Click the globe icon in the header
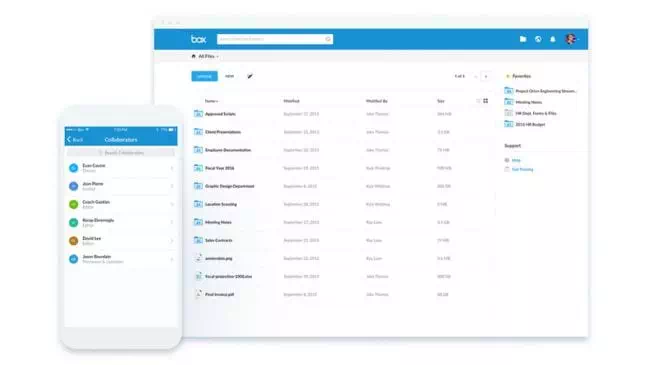 (538, 39)
